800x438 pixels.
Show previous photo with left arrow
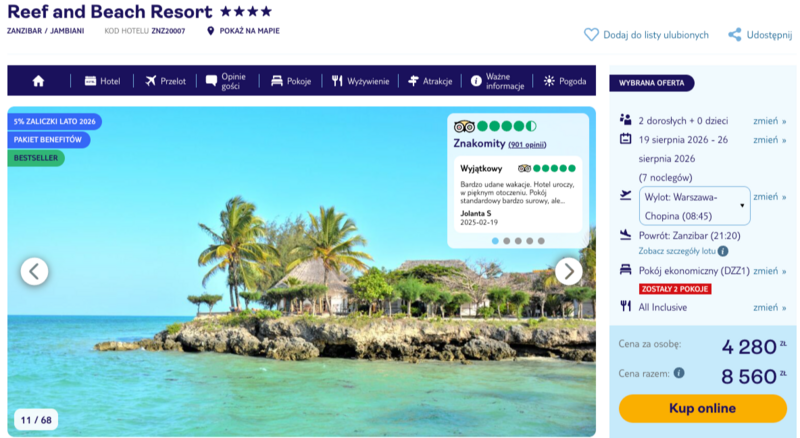34,272
